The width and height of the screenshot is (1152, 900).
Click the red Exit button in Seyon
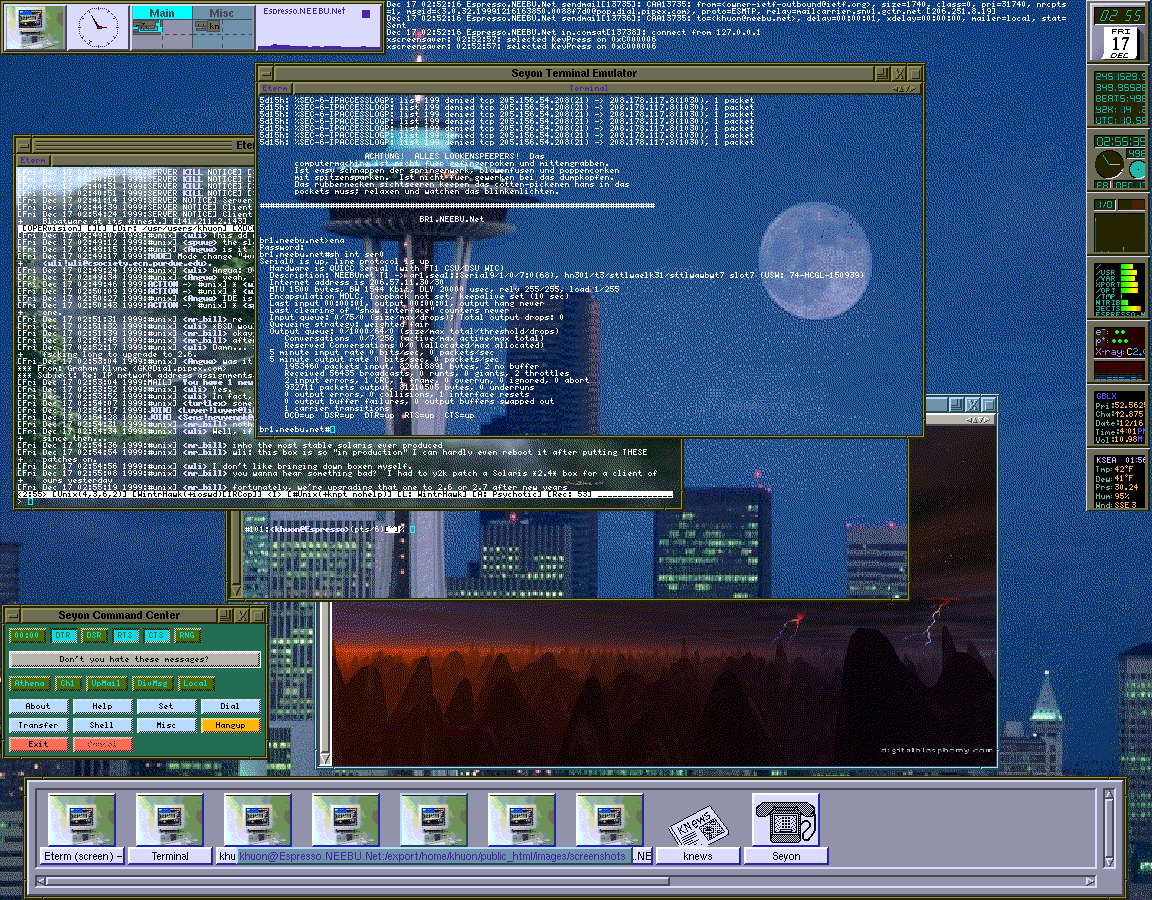tap(38, 744)
